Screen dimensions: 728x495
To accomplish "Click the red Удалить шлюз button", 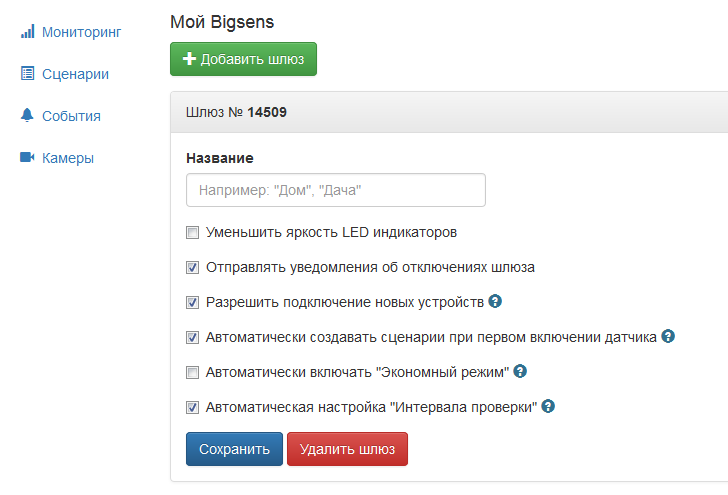I will (x=347, y=449).
